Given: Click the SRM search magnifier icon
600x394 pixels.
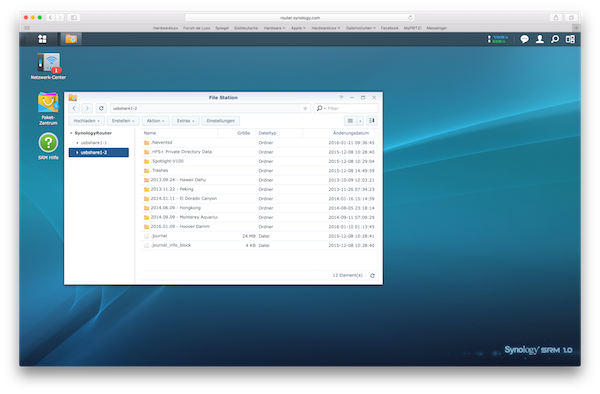Looking at the screenshot, I should tap(555, 39).
